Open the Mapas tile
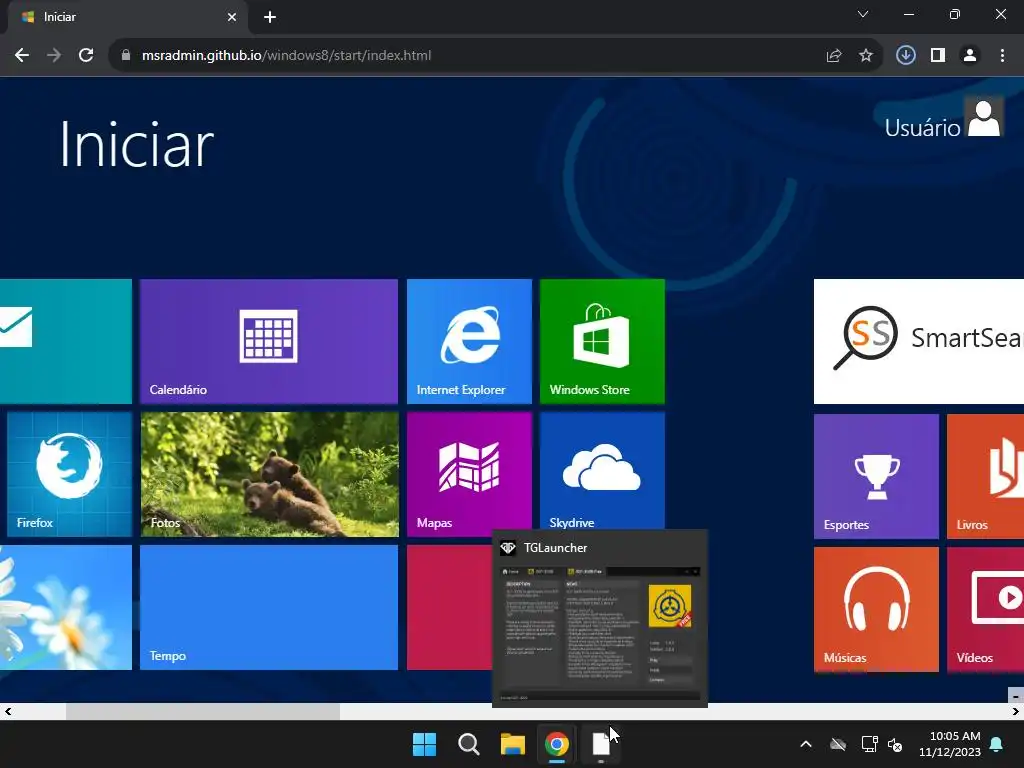1024x768 pixels. [469, 474]
